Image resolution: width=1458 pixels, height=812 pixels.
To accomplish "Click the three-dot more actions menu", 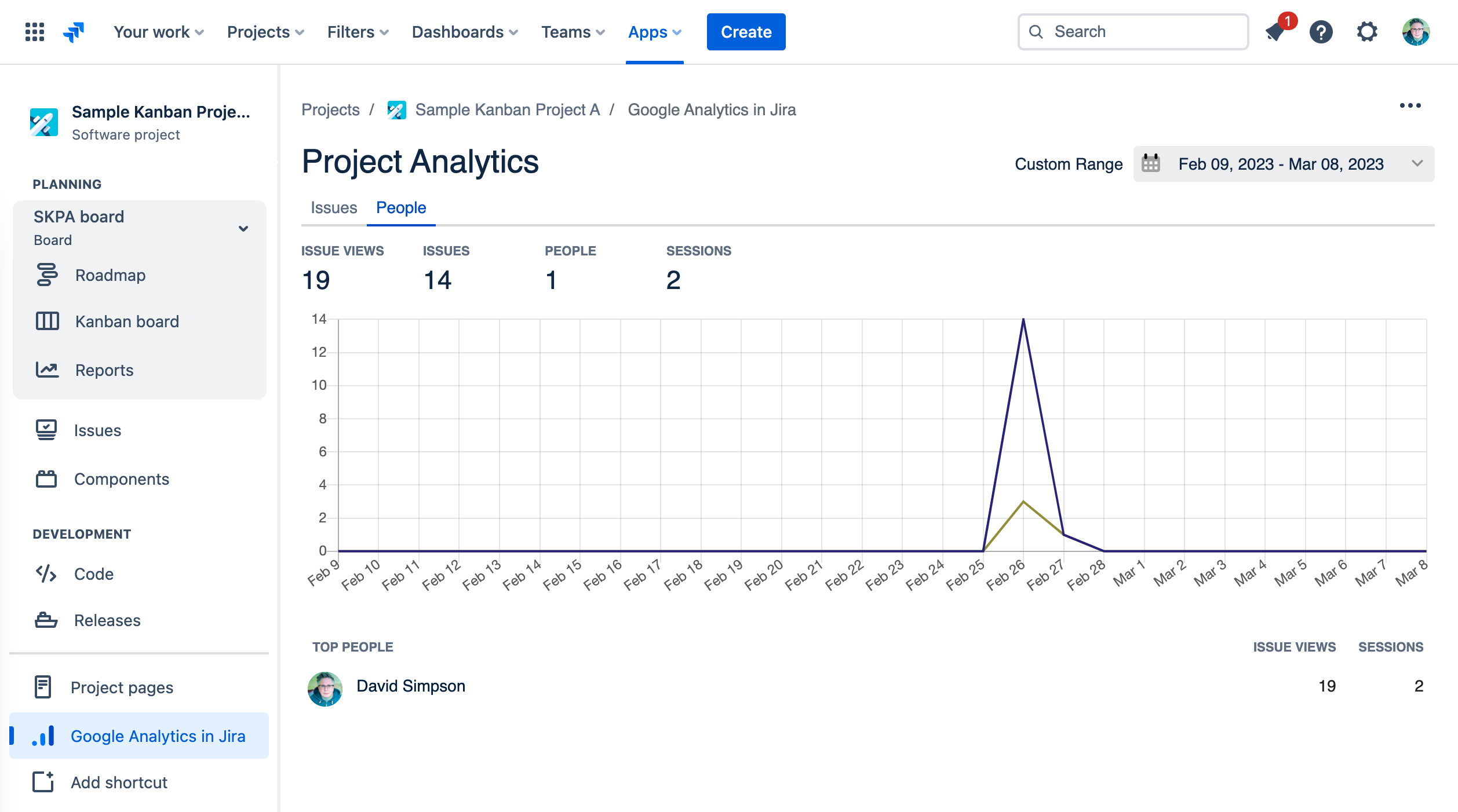I will (1410, 106).
